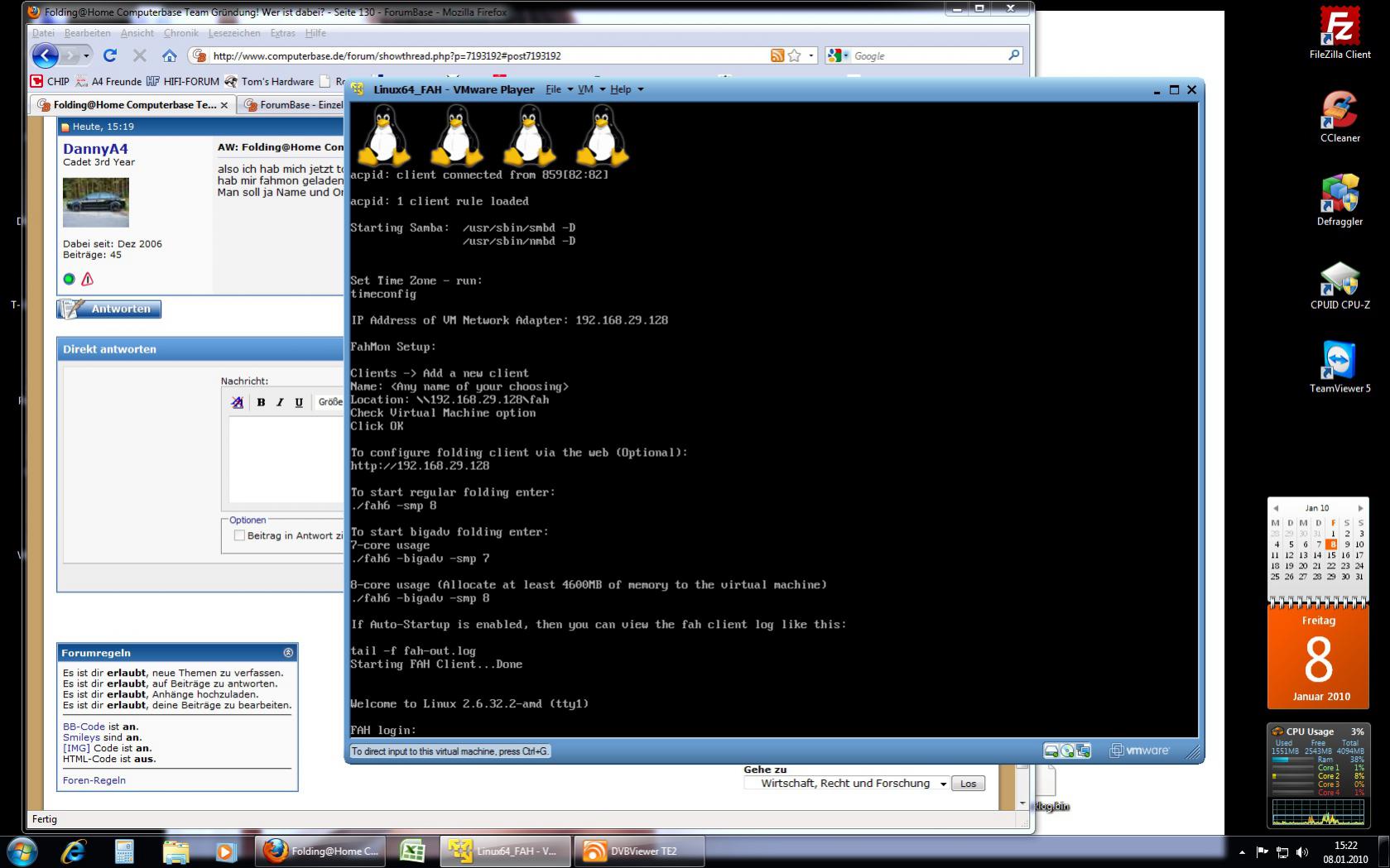Open the Firefox Lesezeichen menu
The height and width of the screenshot is (868, 1390).
tap(234, 33)
